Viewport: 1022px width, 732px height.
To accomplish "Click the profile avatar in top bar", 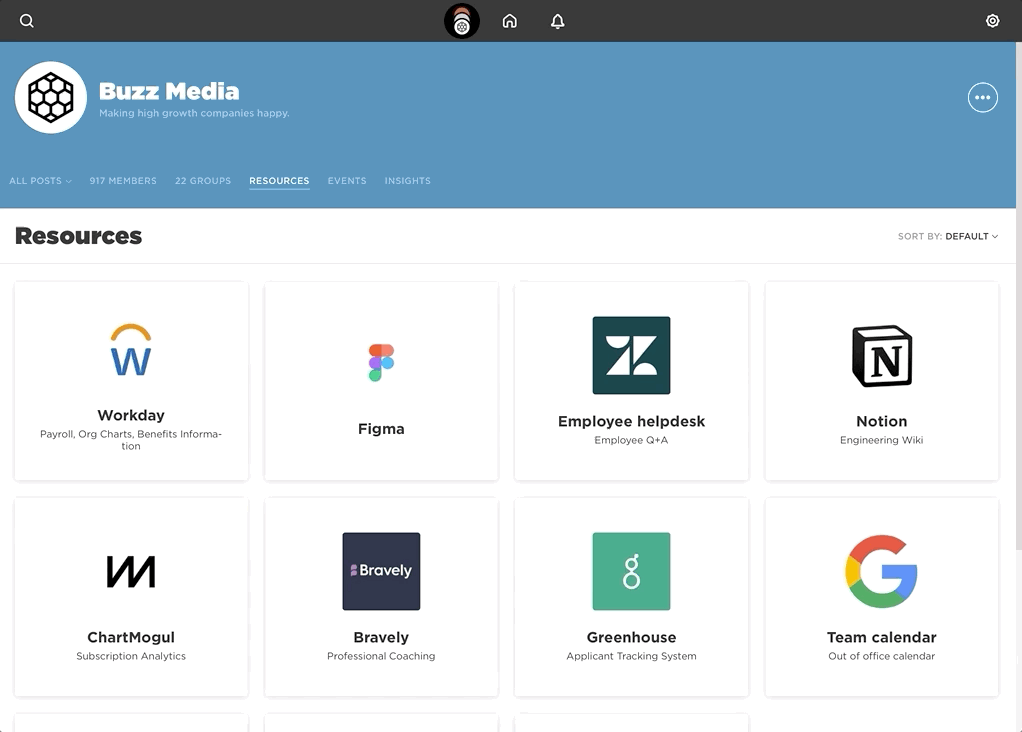I will point(461,21).
